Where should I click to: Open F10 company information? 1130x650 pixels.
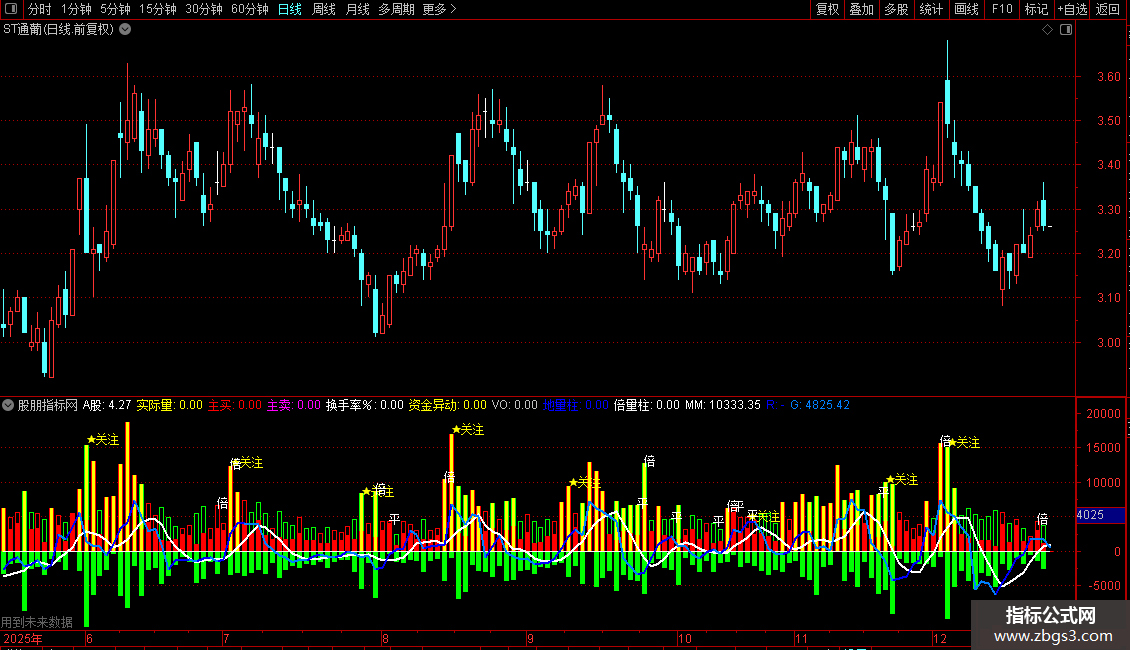click(1002, 9)
